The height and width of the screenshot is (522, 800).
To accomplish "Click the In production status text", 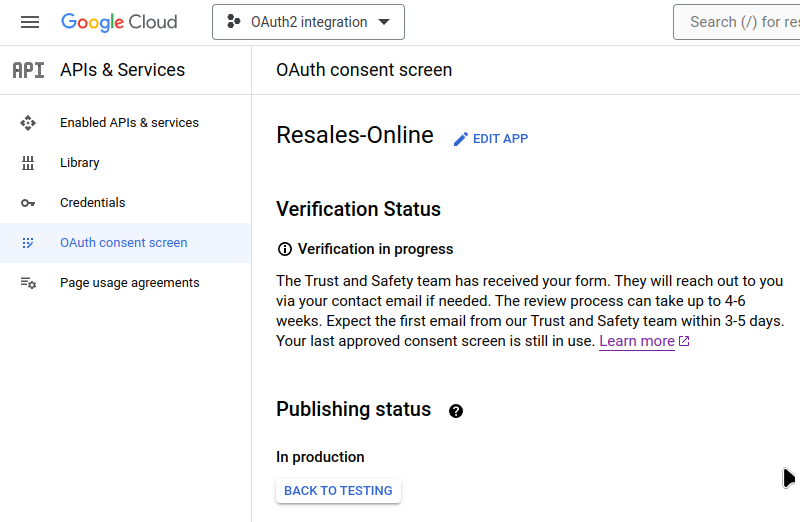I will [x=320, y=457].
